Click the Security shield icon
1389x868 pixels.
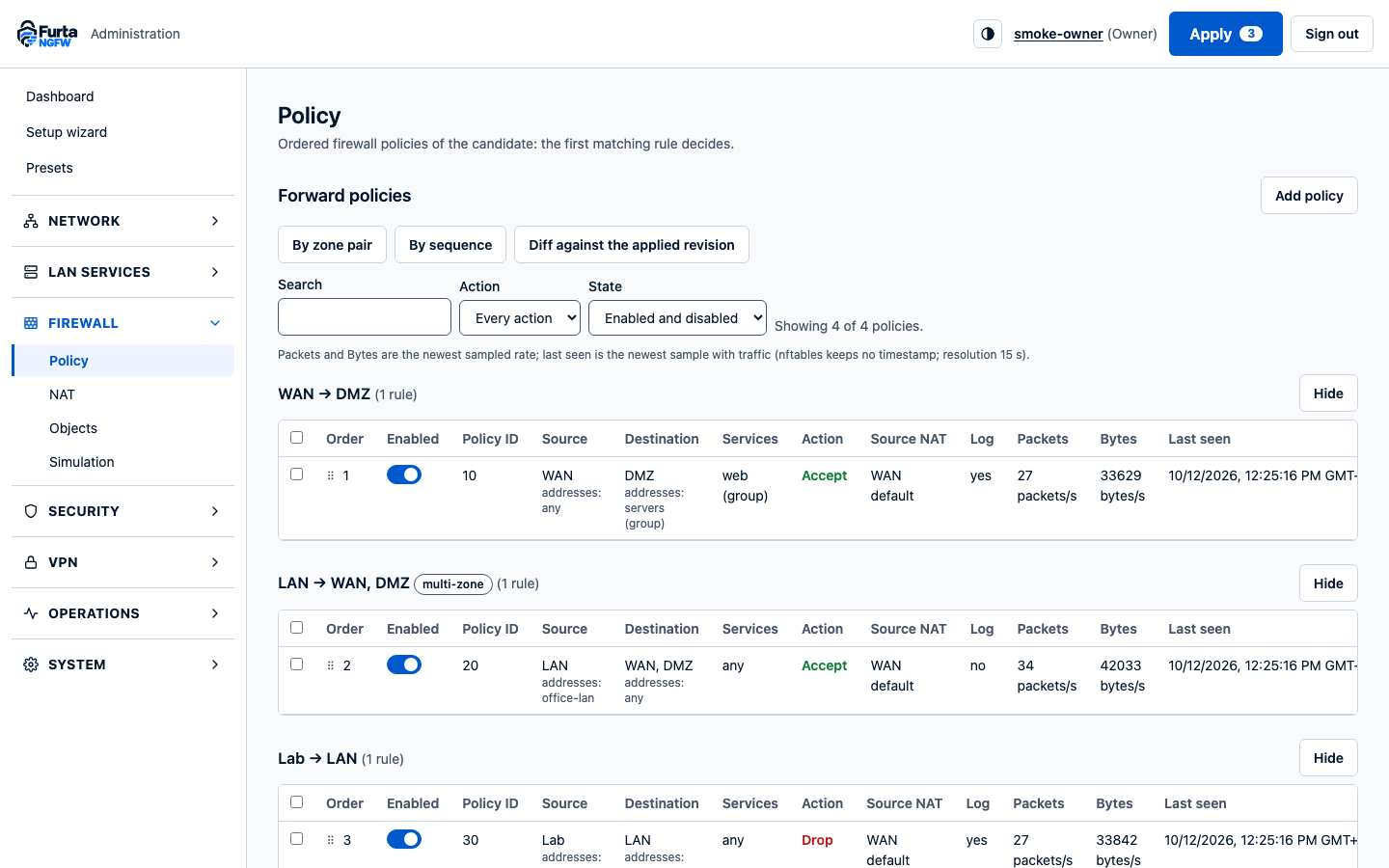pyautogui.click(x=31, y=511)
